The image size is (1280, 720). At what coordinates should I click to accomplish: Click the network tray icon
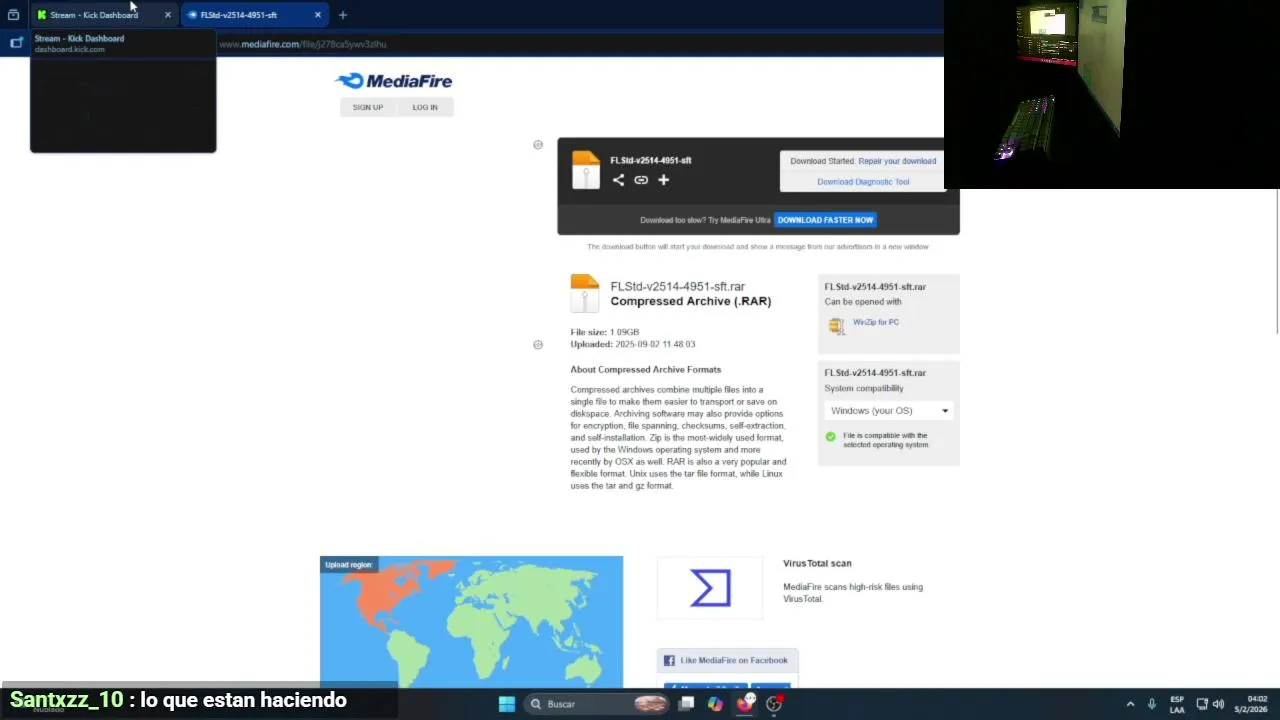point(1202,704)
